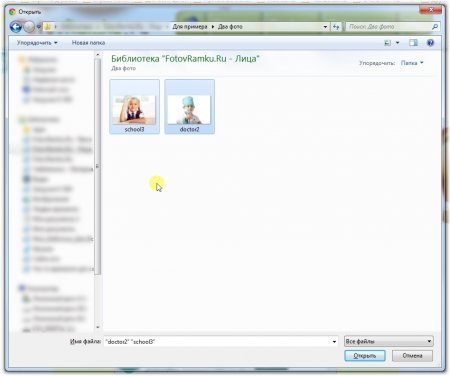Open the file name history dropdown arrow
450x376 pixels.
[334, 342]
